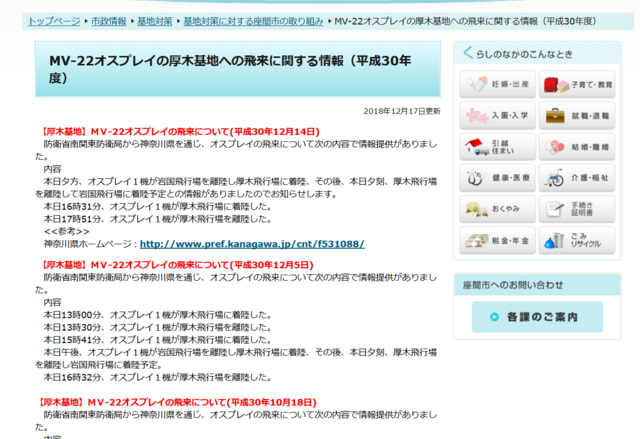Open the 子育て・教育 (childcare/education) icon
The image size is (640, 439).
577,85
